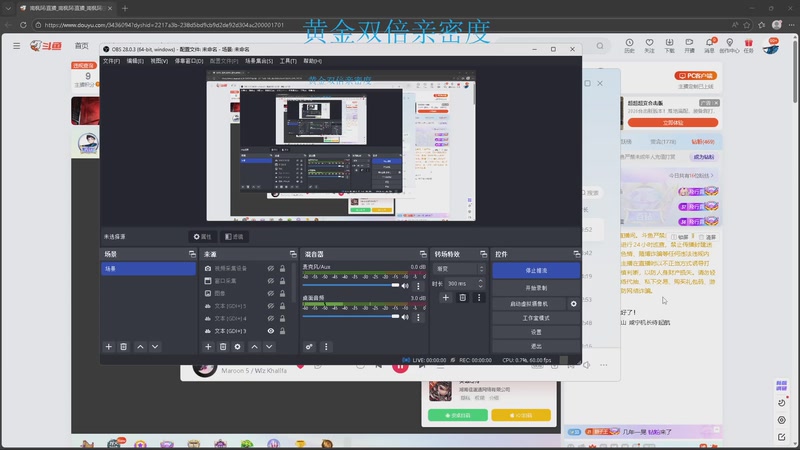
Task: Show the 文本 (GDI+) 4 source via eye icon
Action: pos(271,318)
